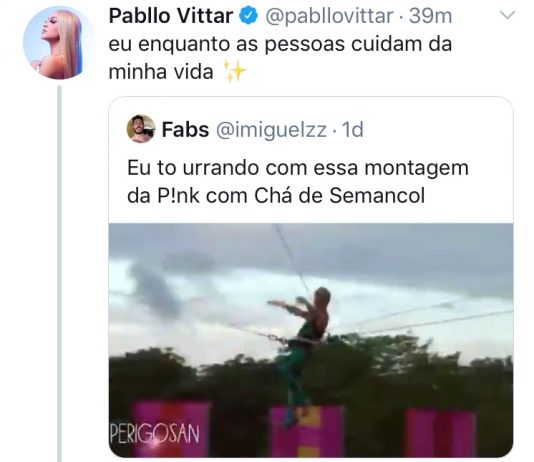This screenshot has height=462, width=534.
Task: Click the 39m timestamp
Action: coord(430,16)
